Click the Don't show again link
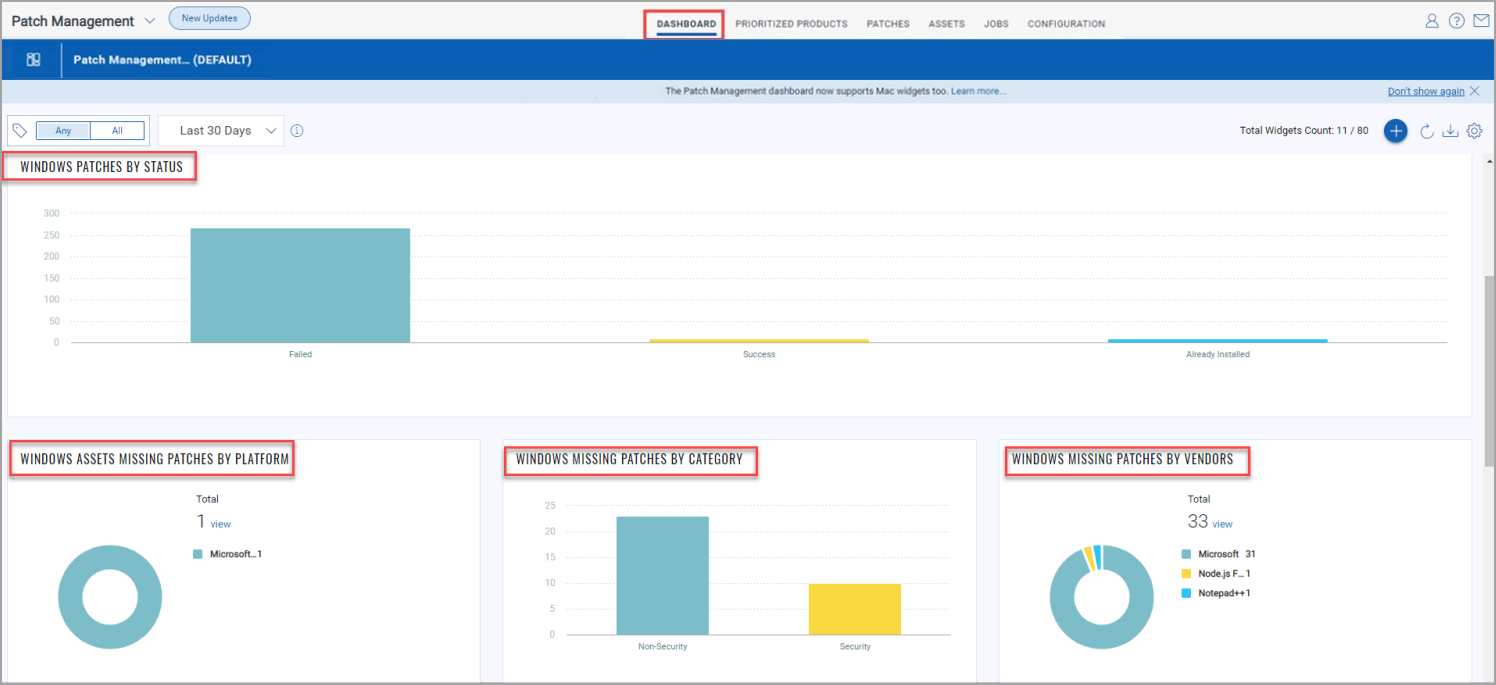Screen dimensions: 1496x685 tap(1425, 91)
